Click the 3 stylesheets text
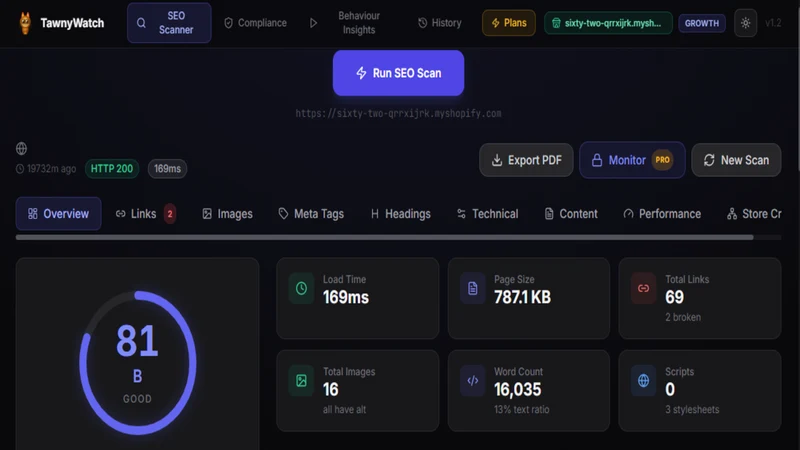 692,410
